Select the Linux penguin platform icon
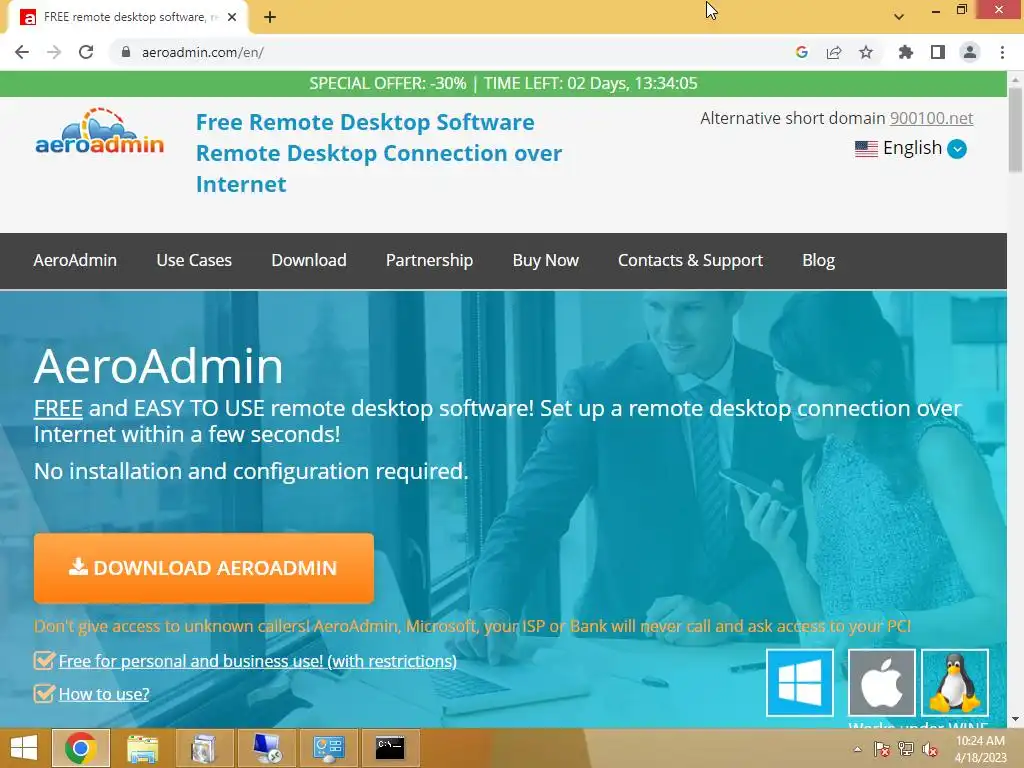This screenshot has height=768, width=1024. 955,682
